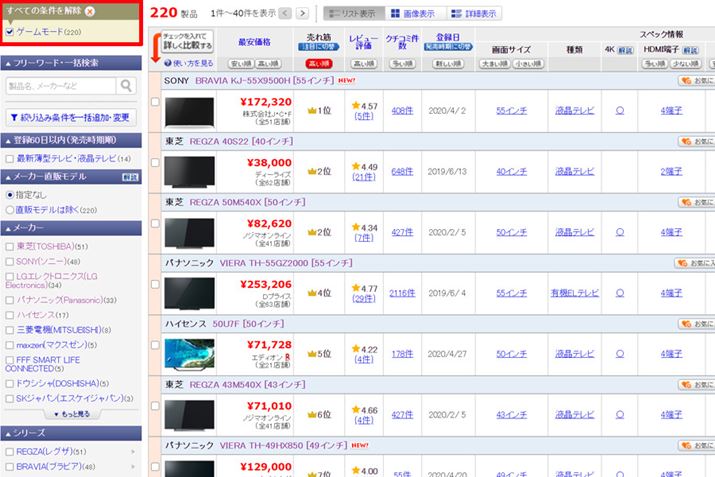Click the previous page left arrow
This screenshot has height=477, width=715.
click(x=287, y=14)
